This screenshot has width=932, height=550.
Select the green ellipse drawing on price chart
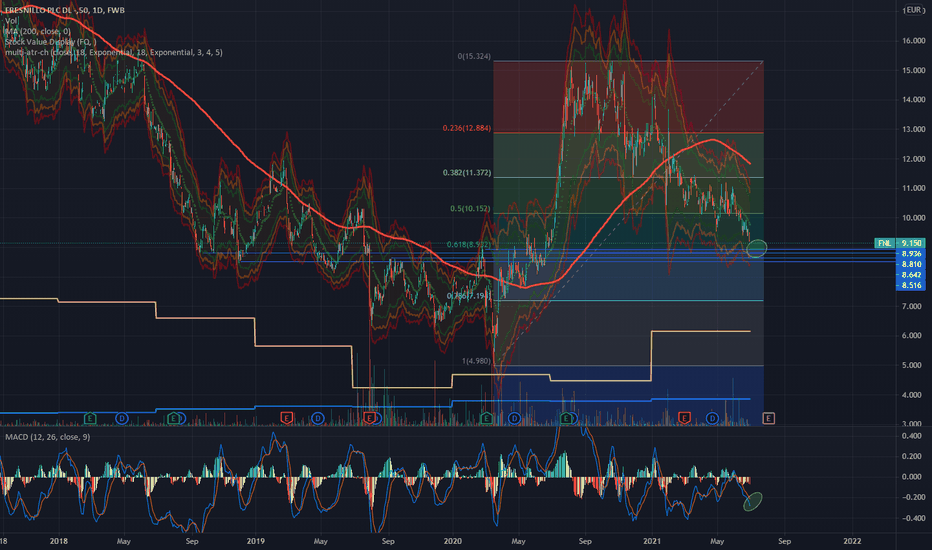[x=757, y=248]
